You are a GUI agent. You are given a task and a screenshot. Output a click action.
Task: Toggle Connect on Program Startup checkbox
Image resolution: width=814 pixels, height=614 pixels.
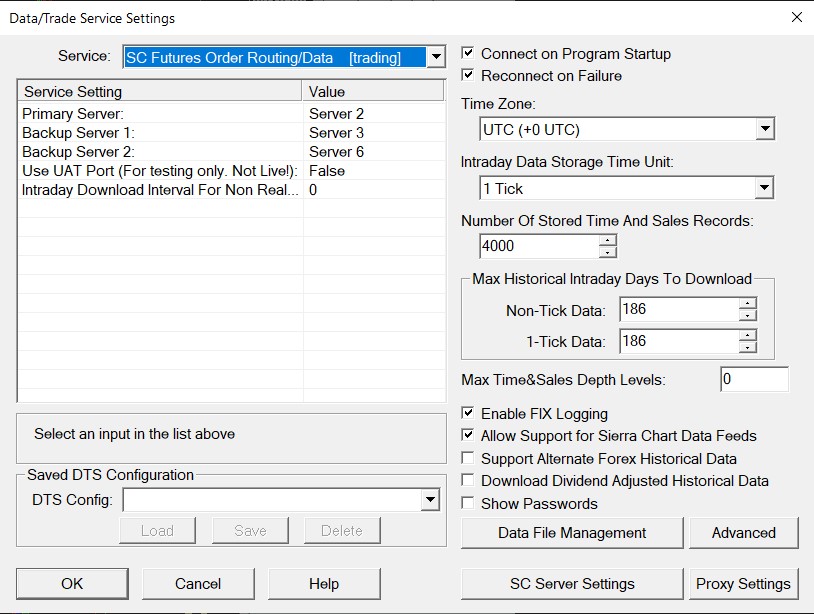pyautogui.click(x=468, y=53)
